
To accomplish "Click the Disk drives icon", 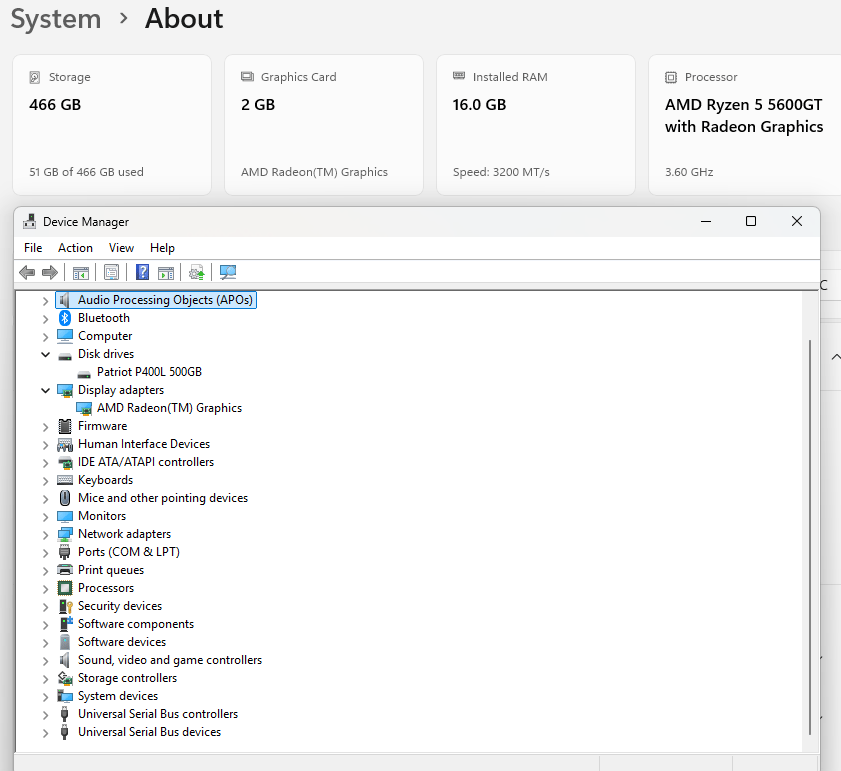I will tap(65, 356).
